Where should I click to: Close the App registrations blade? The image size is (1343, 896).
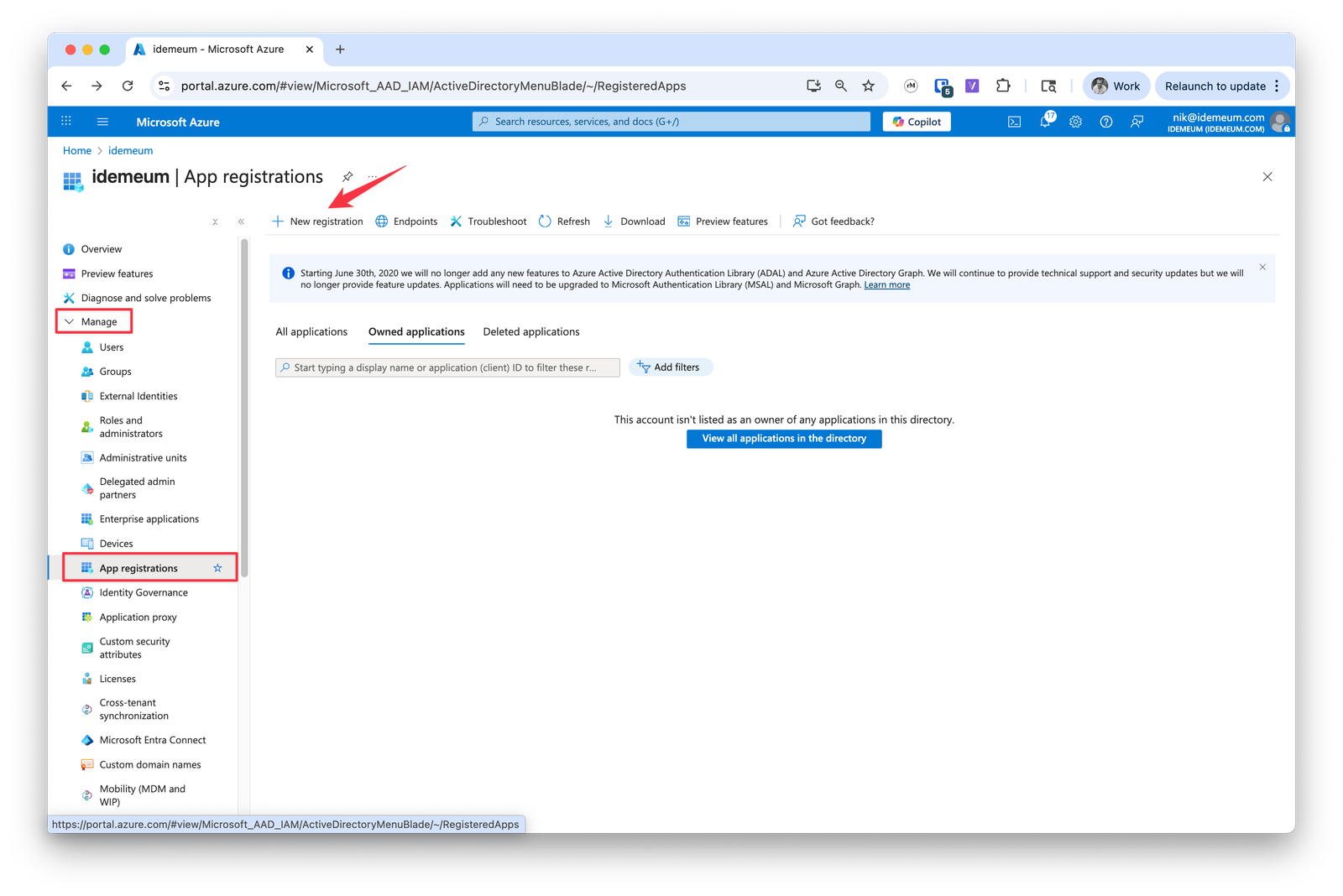pos(1267,177)
